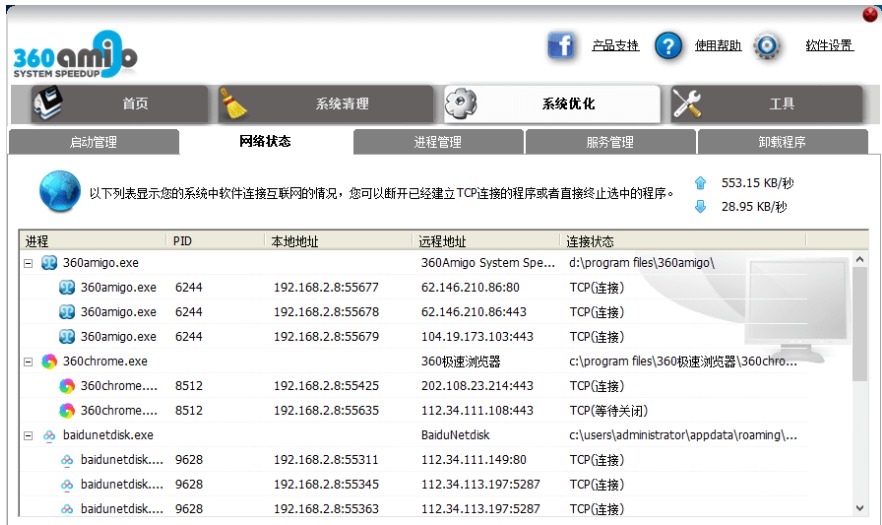Open the 软件设置 link
Image resolution: width=882 pixels, height=525 pixels.
click(x=829, y=46)
